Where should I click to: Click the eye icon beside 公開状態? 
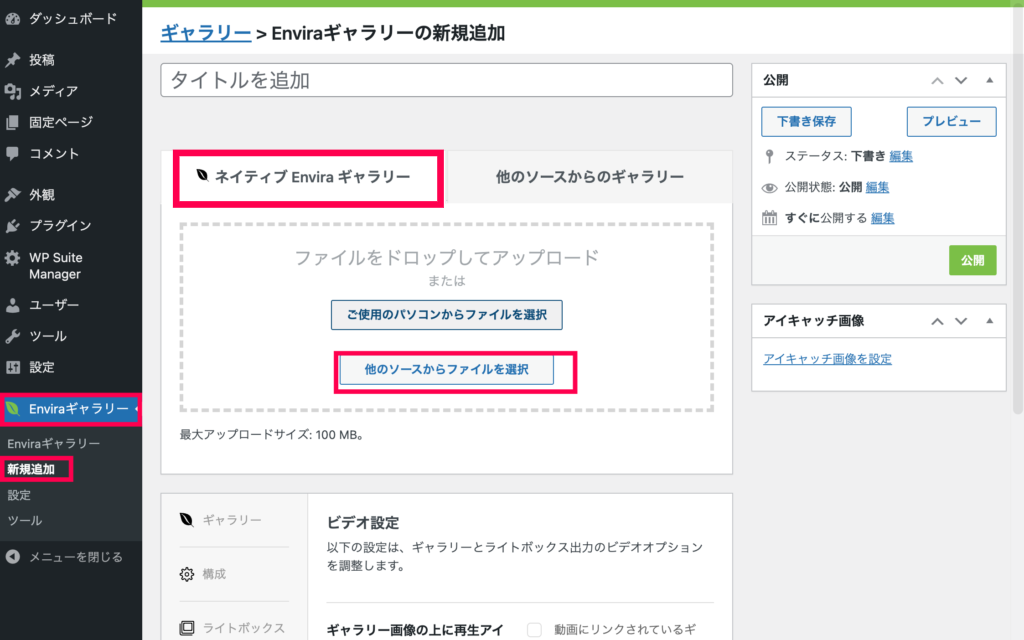click(769, 188)
